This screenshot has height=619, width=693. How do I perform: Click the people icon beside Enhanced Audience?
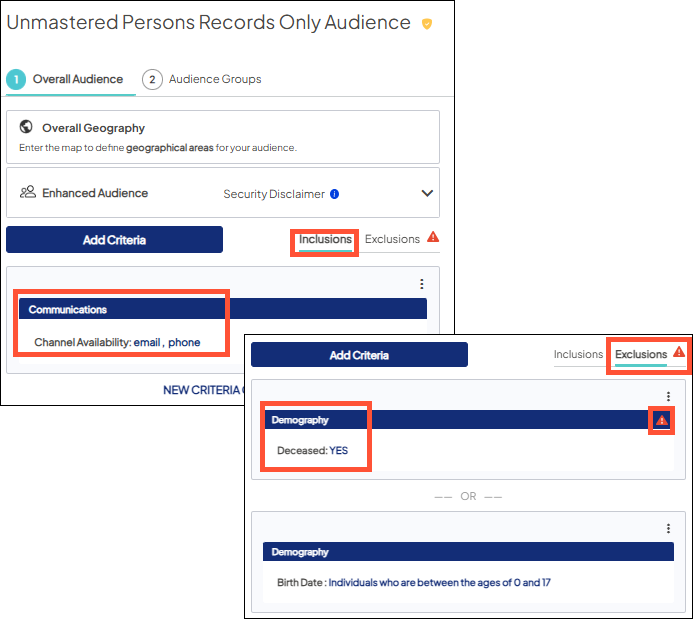28,193
